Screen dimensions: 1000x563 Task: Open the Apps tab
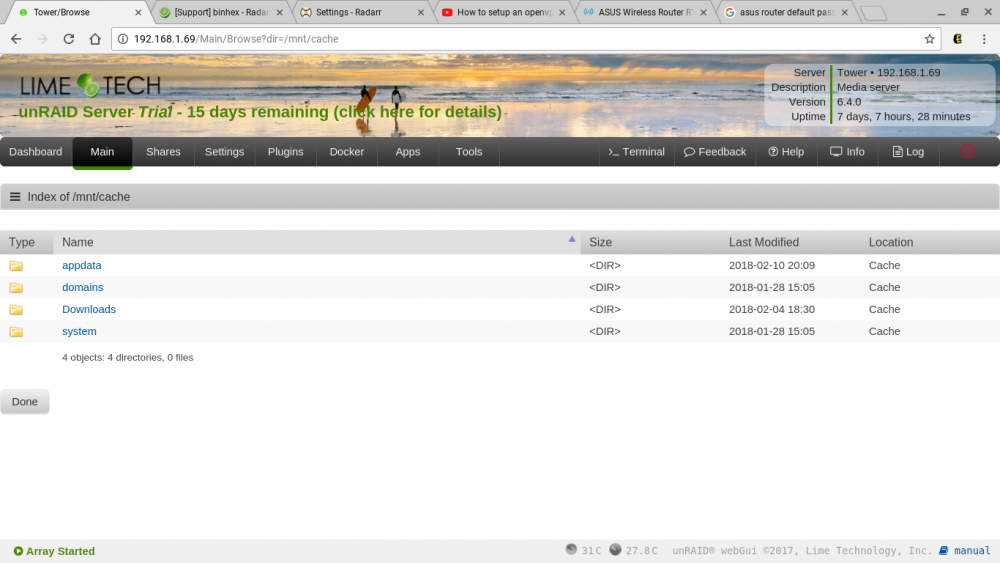pyautogui.click(x=408, y=152)
